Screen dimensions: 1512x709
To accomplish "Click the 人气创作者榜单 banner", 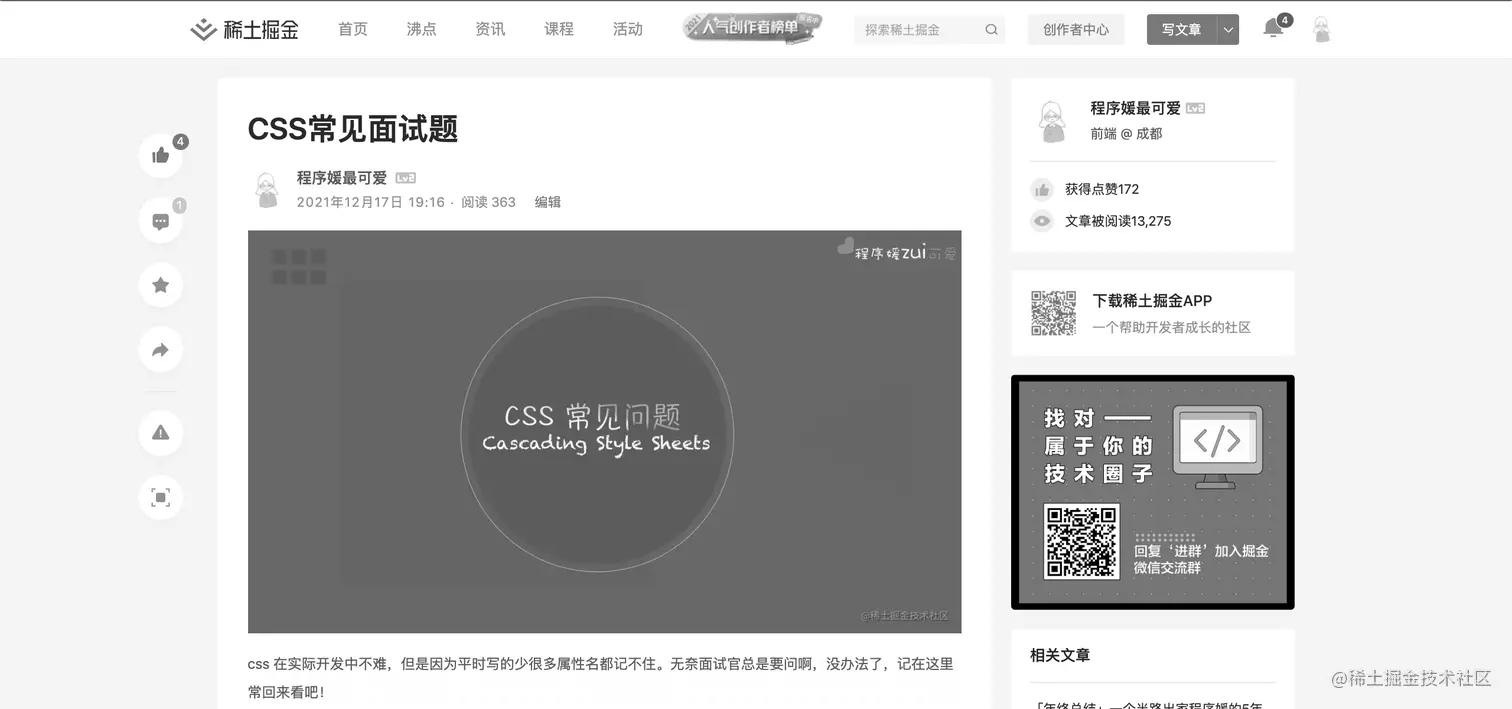I will [752, 28].
